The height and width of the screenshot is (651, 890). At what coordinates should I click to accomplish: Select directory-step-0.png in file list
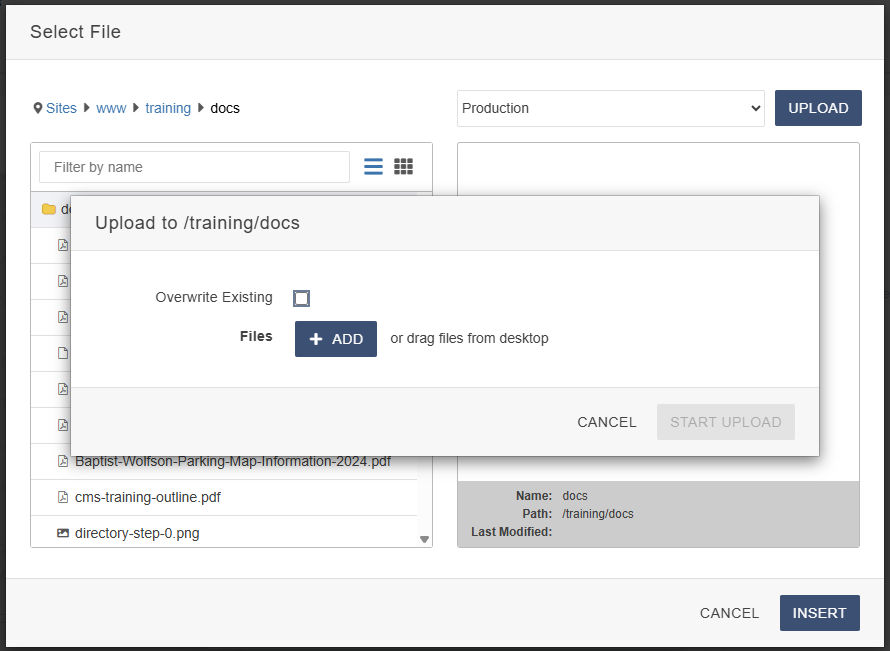(x=137, y=533)
